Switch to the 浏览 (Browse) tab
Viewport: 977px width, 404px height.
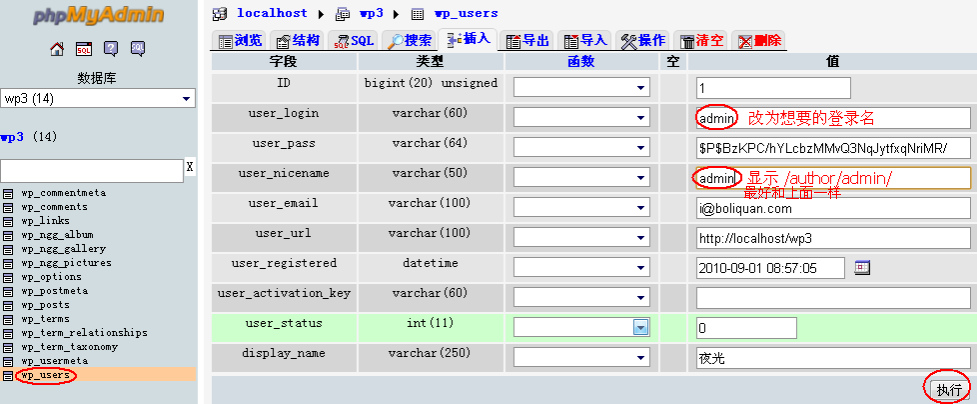click(x=241, y=41)
